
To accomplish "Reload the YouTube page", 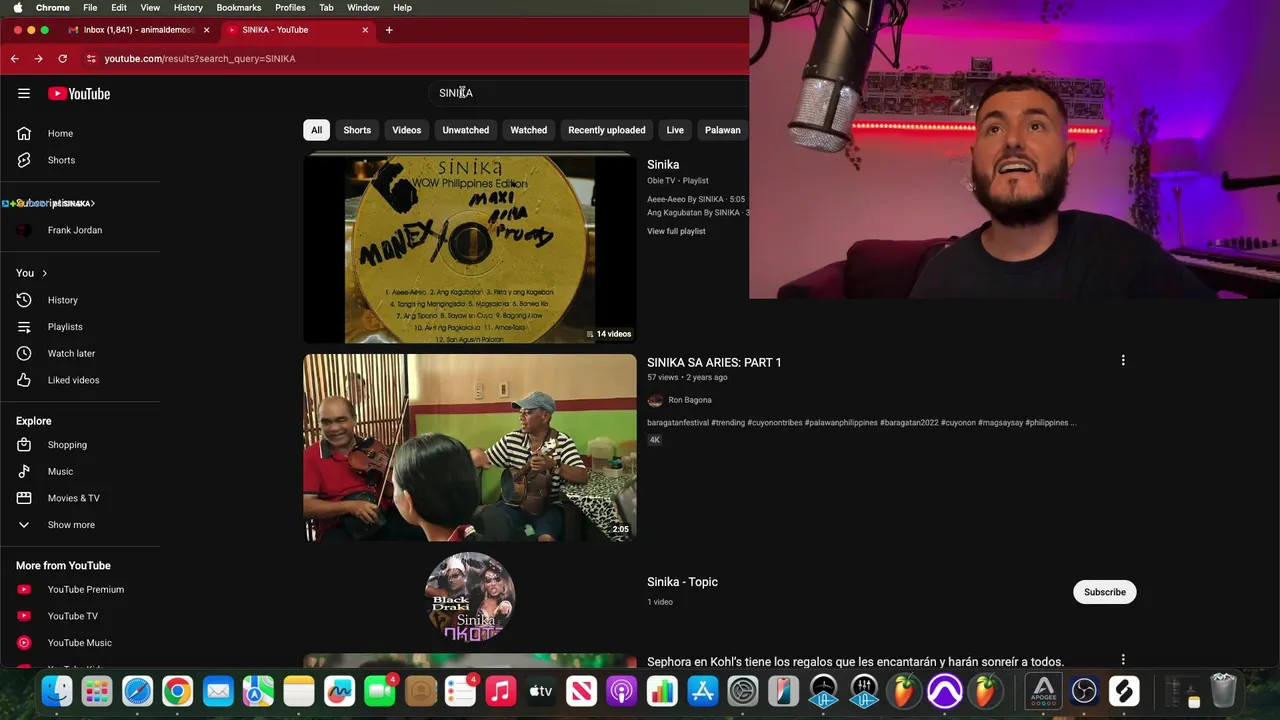I will (x=62, y=59).
